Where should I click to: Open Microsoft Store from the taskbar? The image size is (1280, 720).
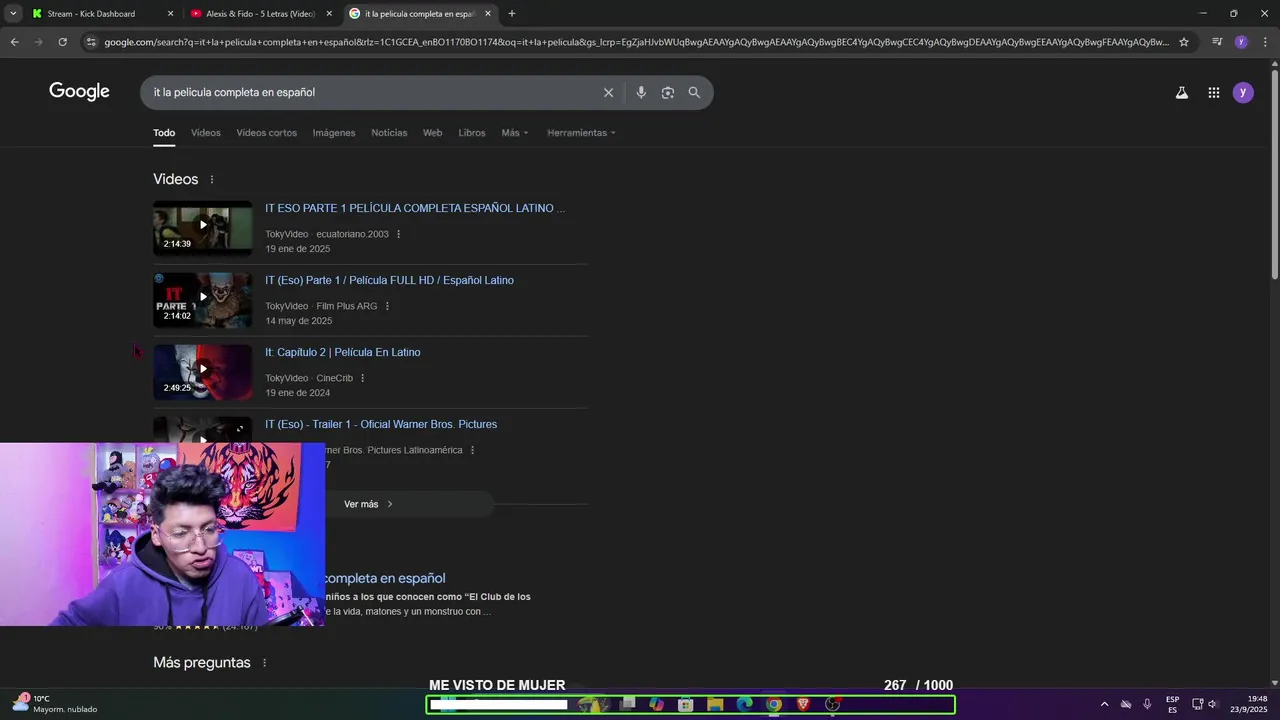(x=686, y=705)
